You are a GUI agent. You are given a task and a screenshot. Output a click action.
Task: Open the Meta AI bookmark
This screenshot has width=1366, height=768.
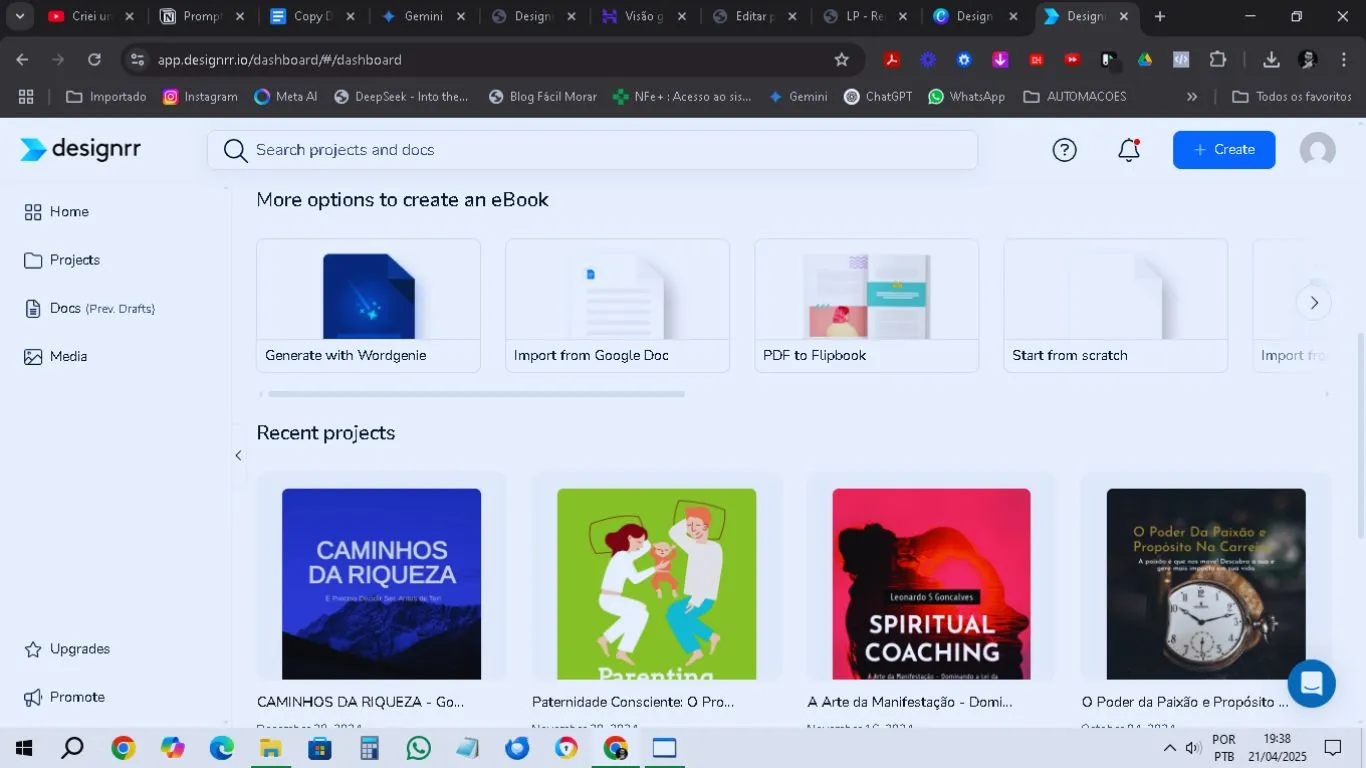click(286, 97)
